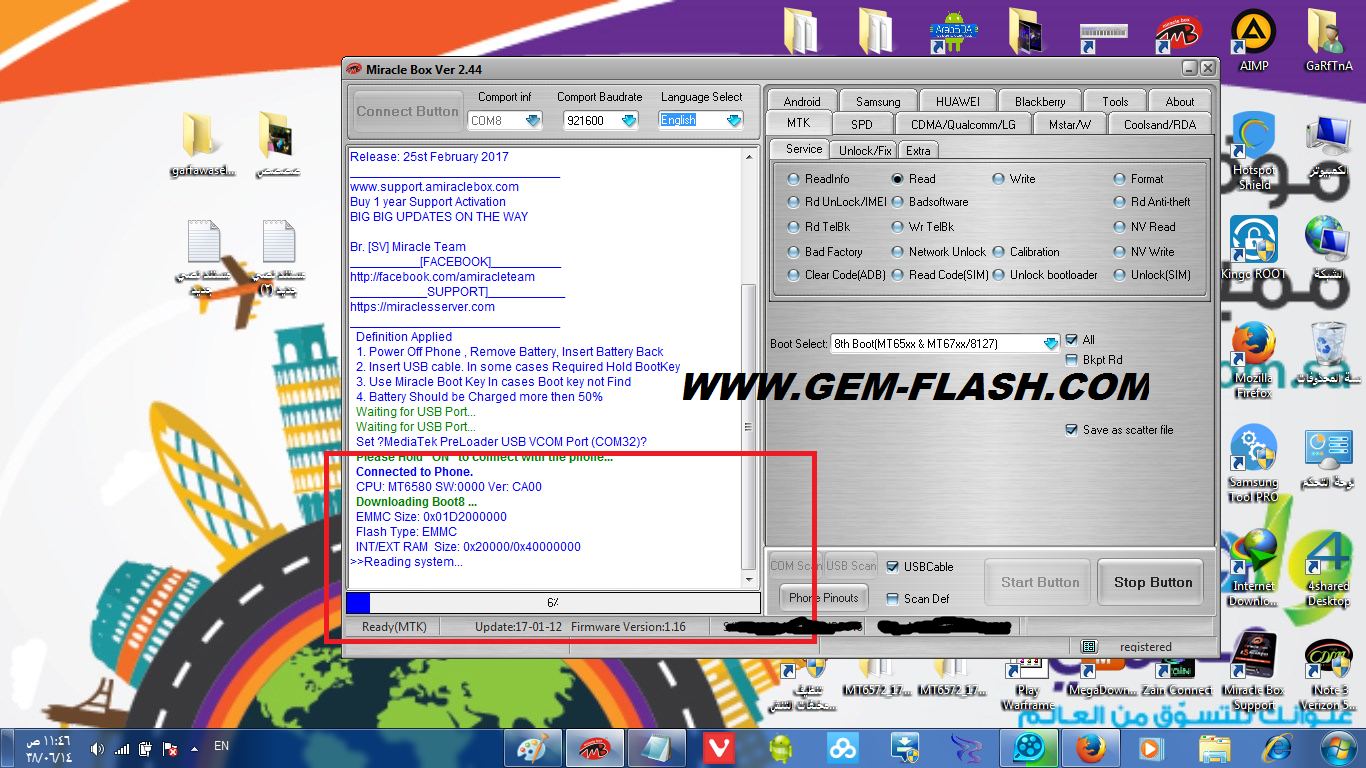The width and height of the screenshot is (1366, 768).
Task: Click the volume speaker tray icon
Action: [x=98, y=748]
